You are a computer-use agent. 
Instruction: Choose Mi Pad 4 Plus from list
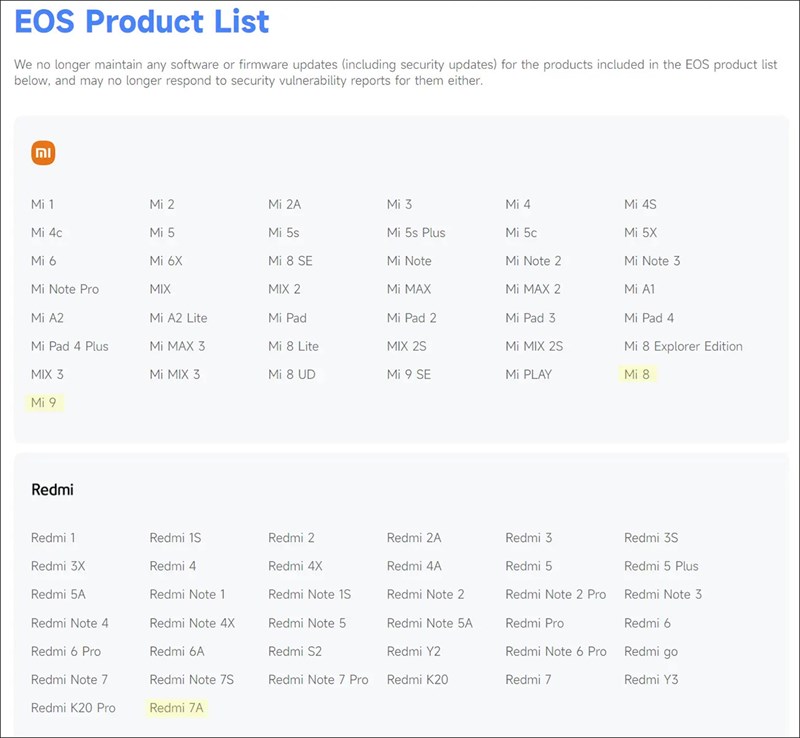pos(70,346)
